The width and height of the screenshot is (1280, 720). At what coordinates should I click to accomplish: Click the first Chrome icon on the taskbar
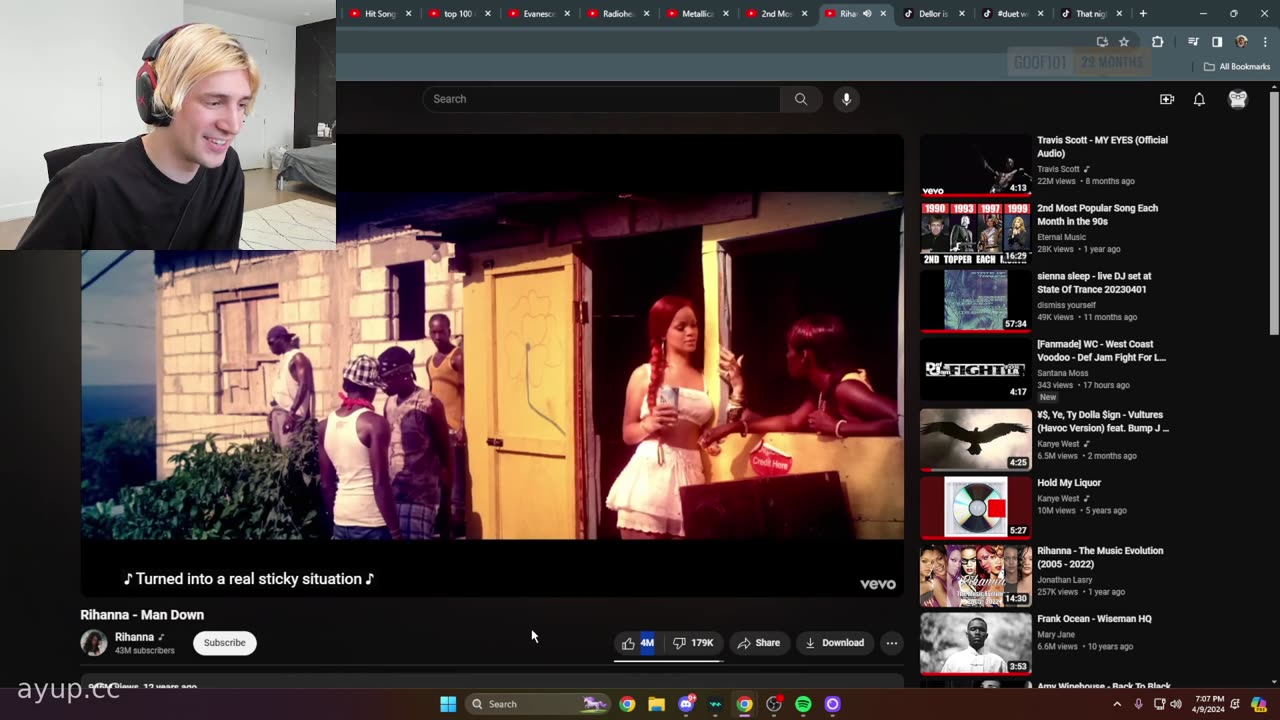pos(627,704)
